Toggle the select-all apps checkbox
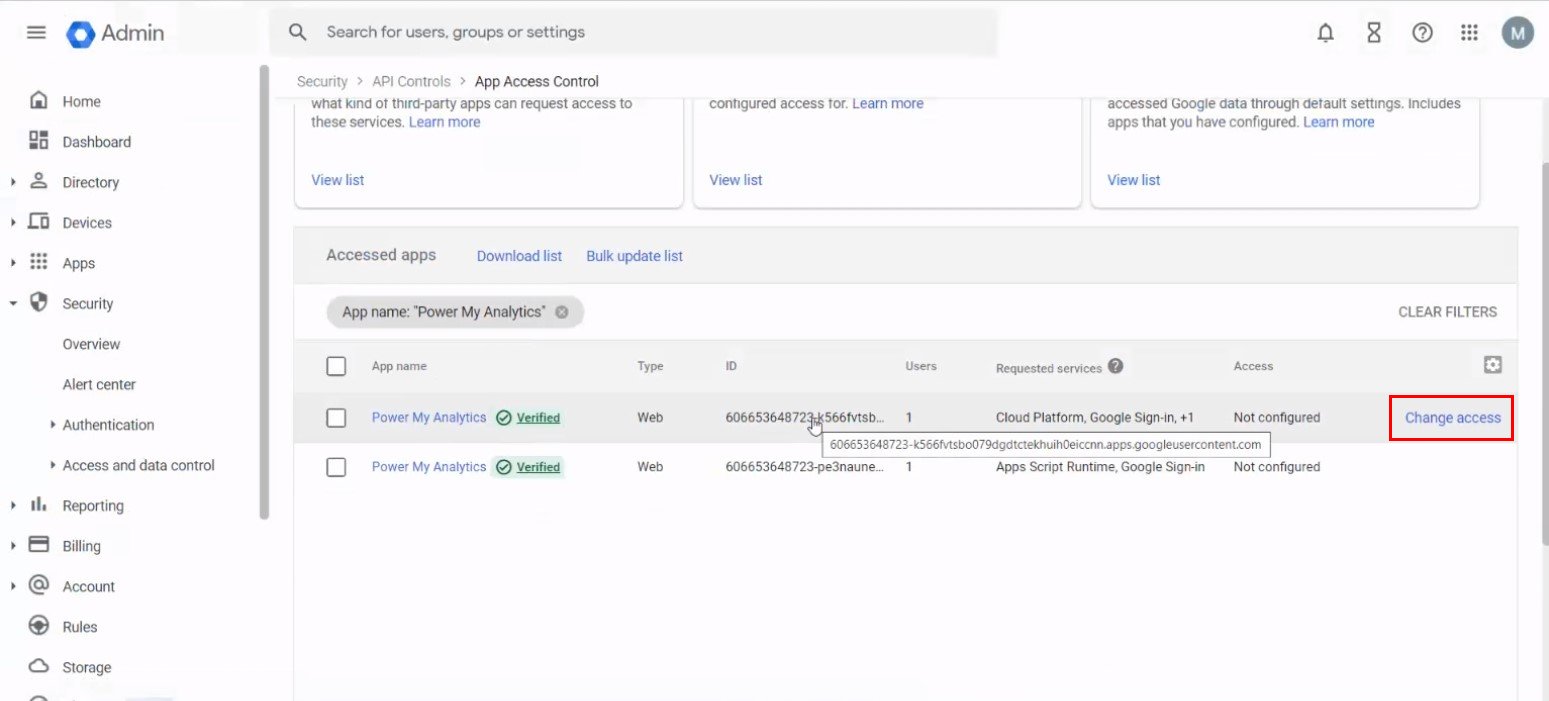This screenshot has height=701, width=1549. point(336,367)
